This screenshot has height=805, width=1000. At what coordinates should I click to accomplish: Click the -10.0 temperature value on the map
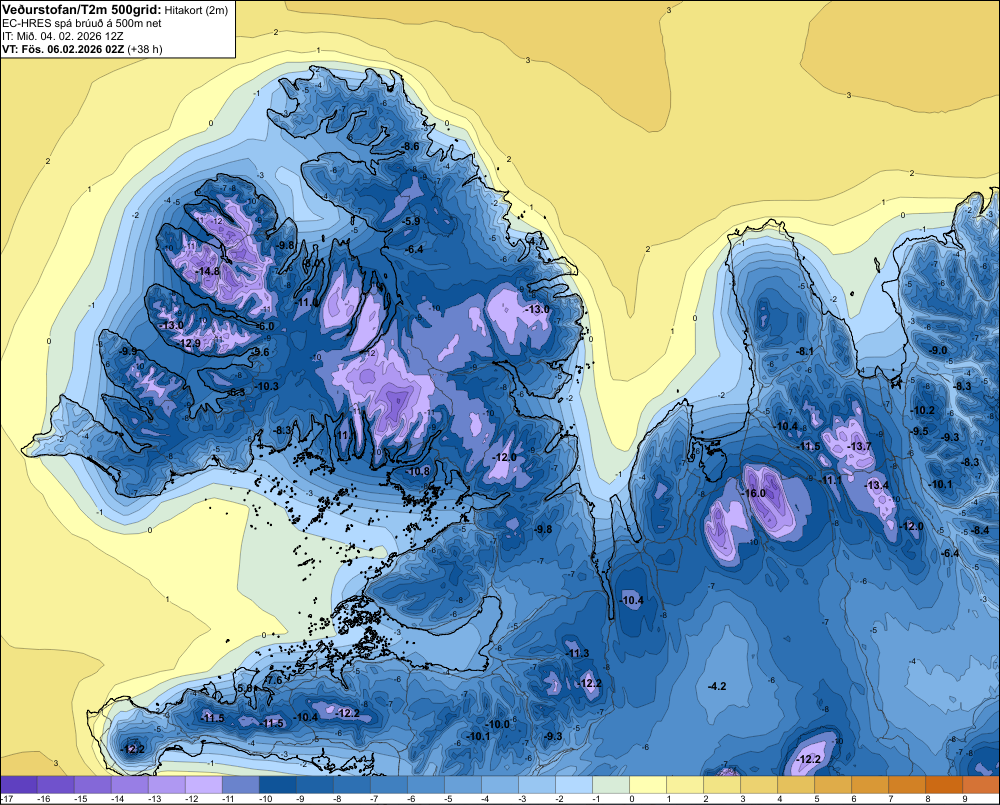point(497,725)
